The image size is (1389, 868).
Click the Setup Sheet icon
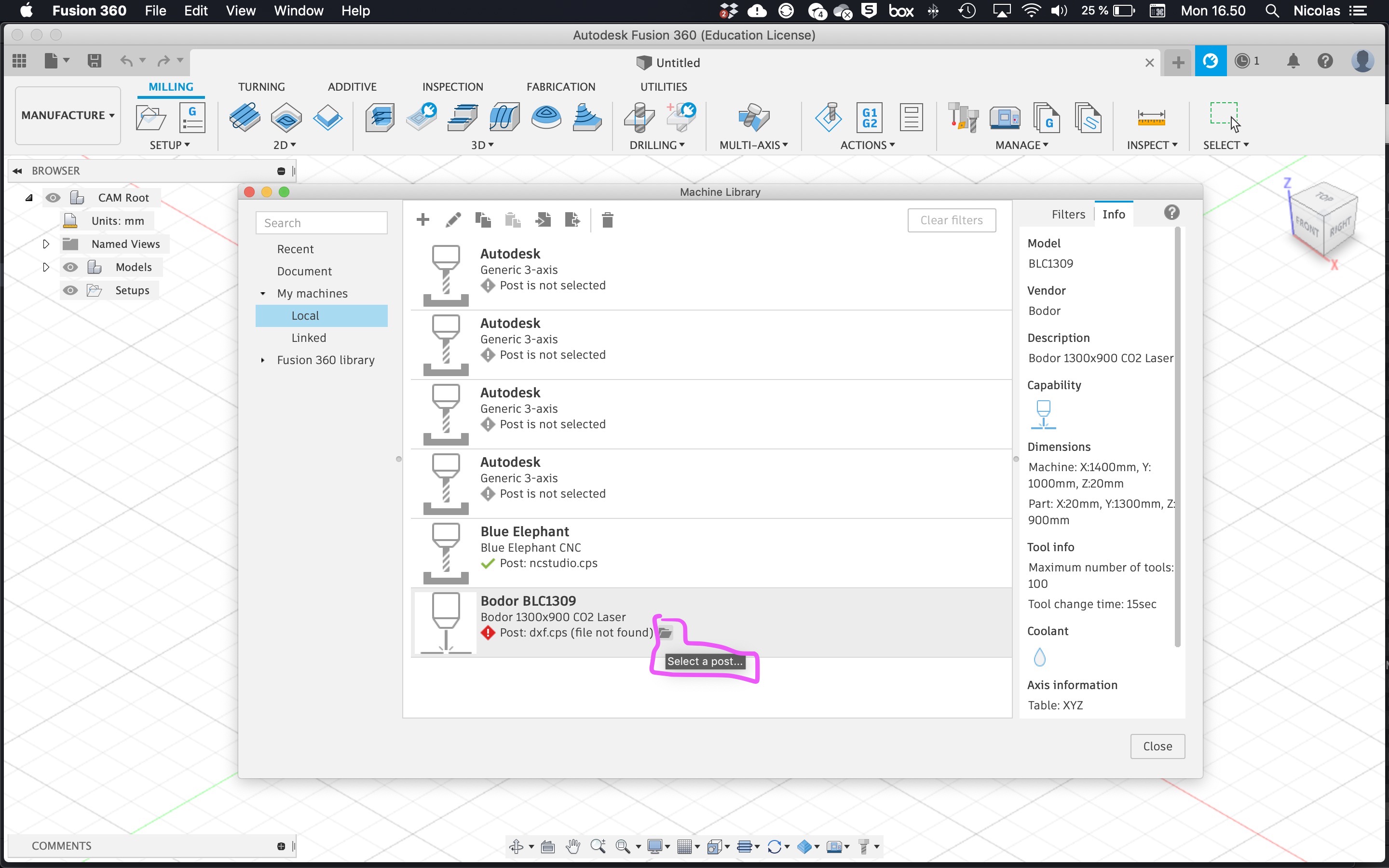coord(911,118)
